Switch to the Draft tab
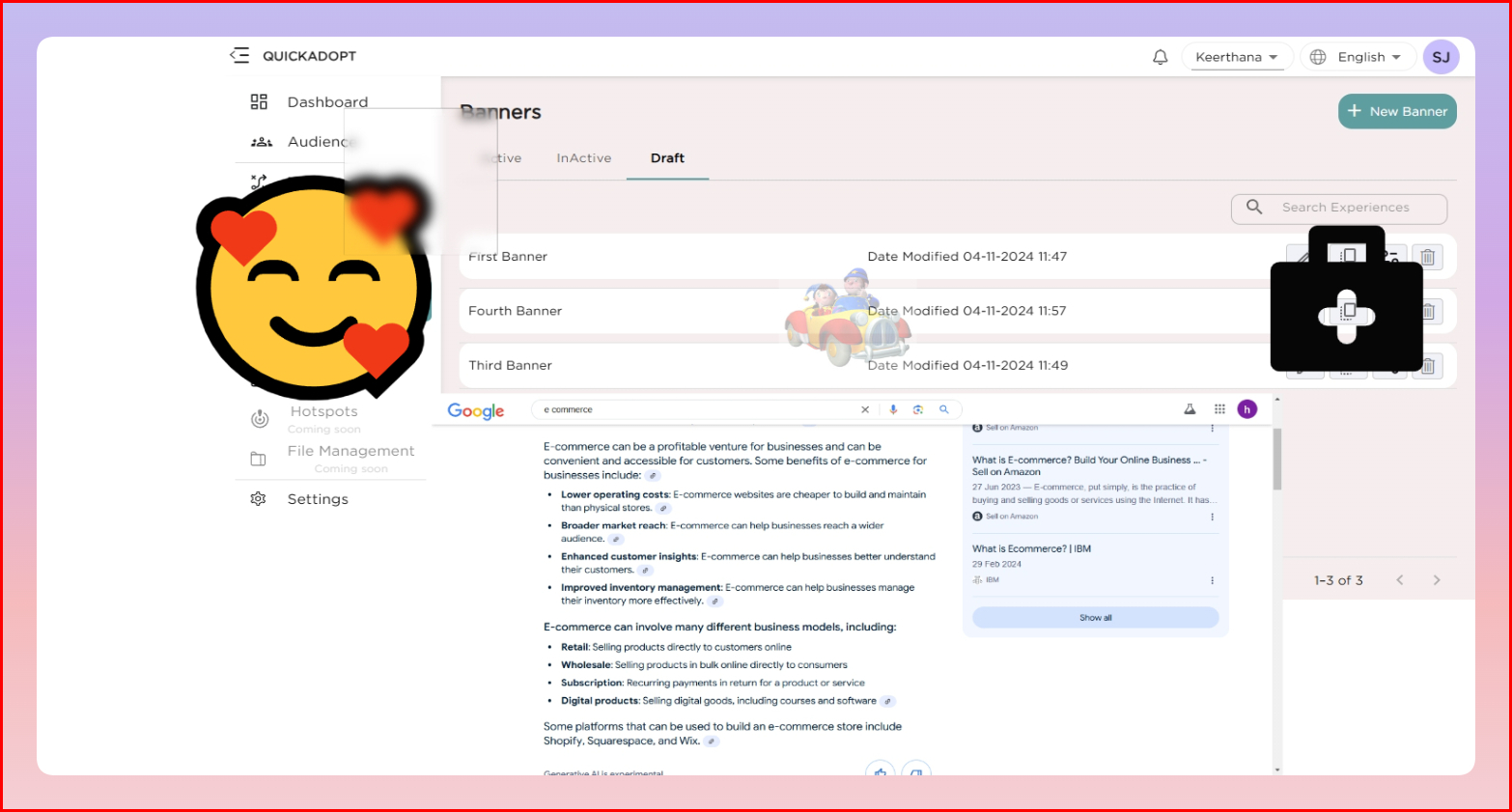This screenshot has width=1512, height=812. coord(667,158)
